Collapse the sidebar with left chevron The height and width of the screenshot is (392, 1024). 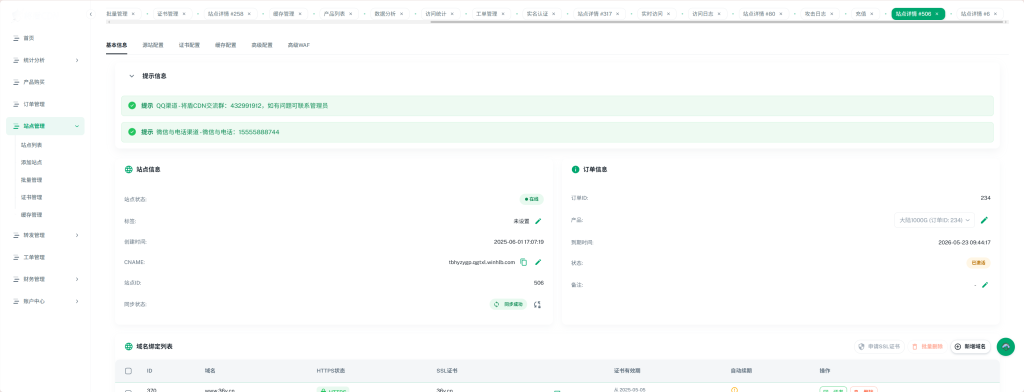(x=91, y=14)
